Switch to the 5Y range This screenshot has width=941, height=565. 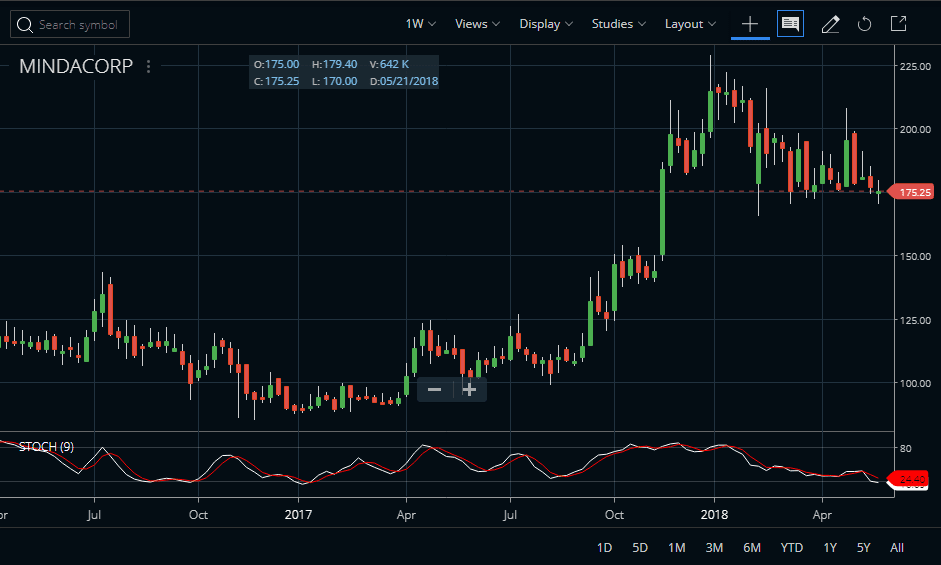pyautogui.click(x=864, y=548)
